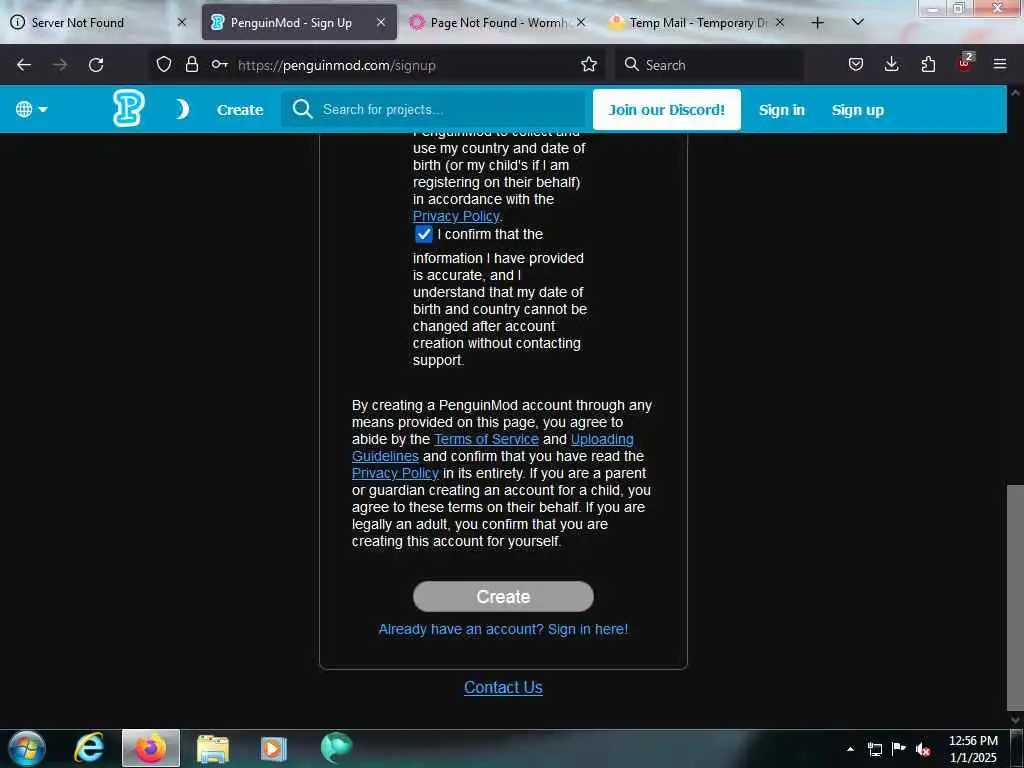Click the key saved-password icon
This screenshot has height=768, width=1024.
[x=219, y=64]
